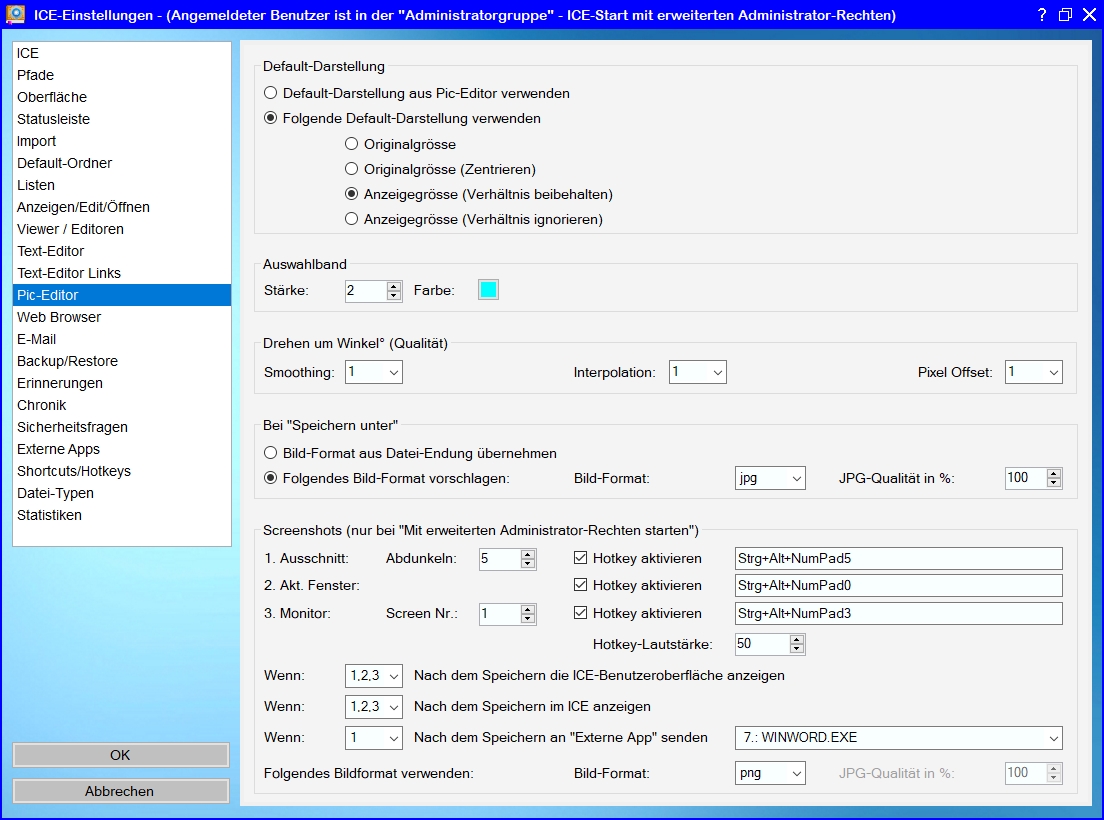This screenshot has width=1104, height=820.
Task: Toggle Hotkey aktivieren for 2. Akt. Fenster
Action: tap(637, 585)
